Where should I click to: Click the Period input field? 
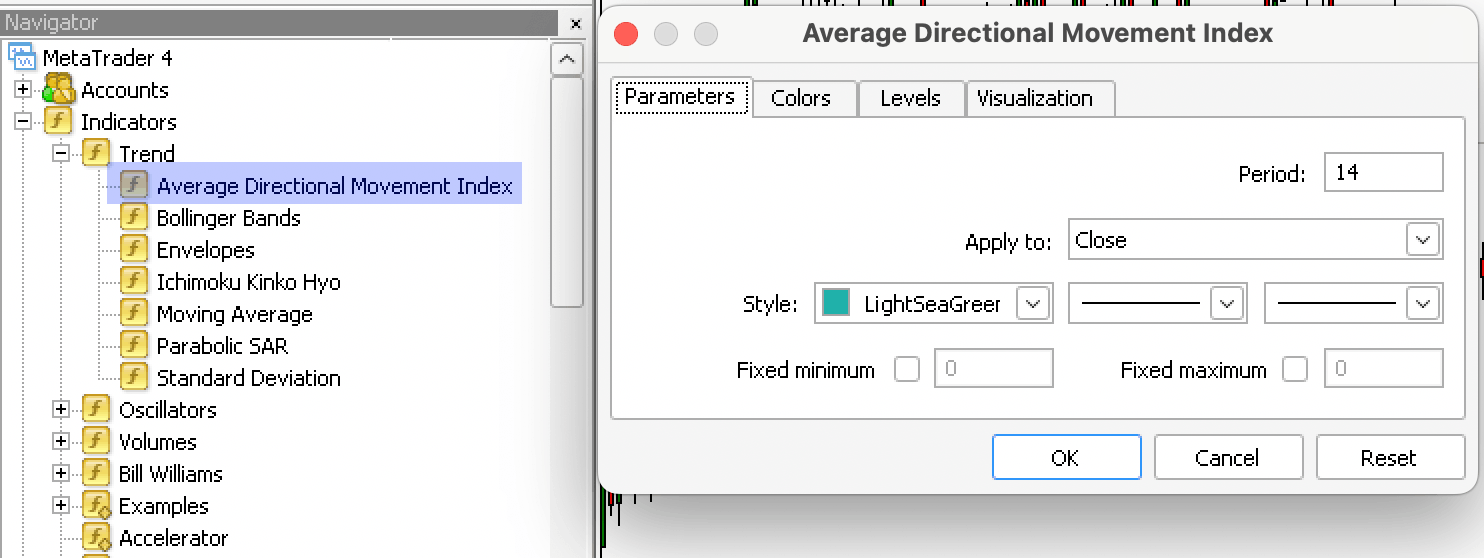click(1383, 172)
